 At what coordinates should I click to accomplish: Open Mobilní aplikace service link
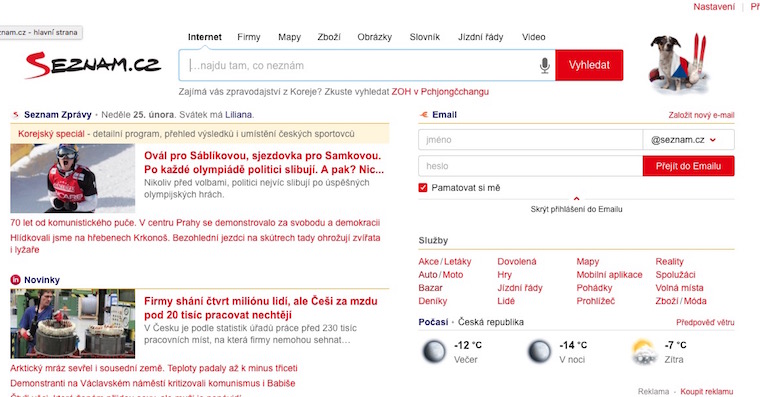point(609,274)
